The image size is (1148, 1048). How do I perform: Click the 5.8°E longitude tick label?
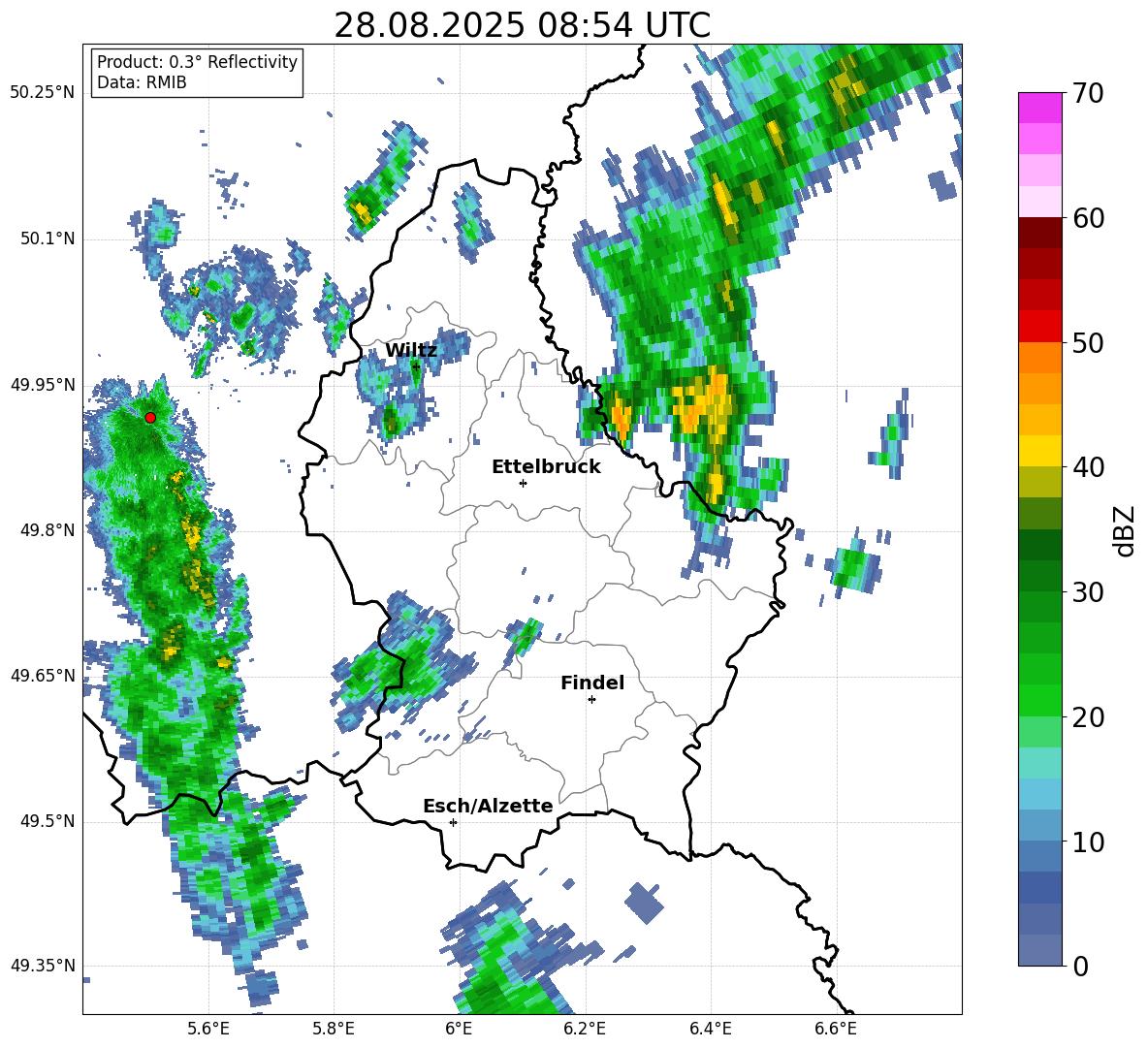point(334,1030)
